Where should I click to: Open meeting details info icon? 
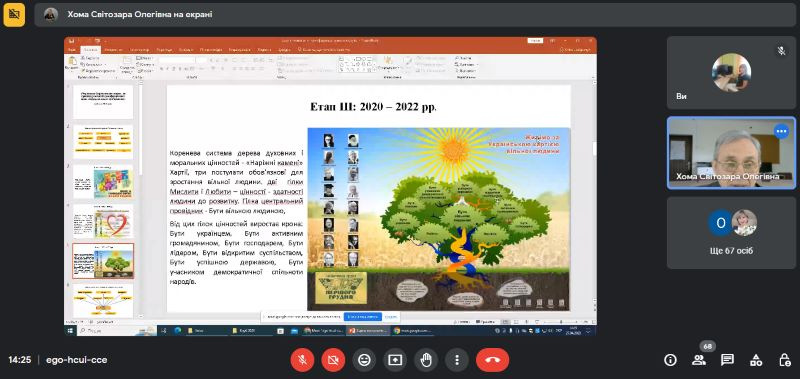coord(670,360)
